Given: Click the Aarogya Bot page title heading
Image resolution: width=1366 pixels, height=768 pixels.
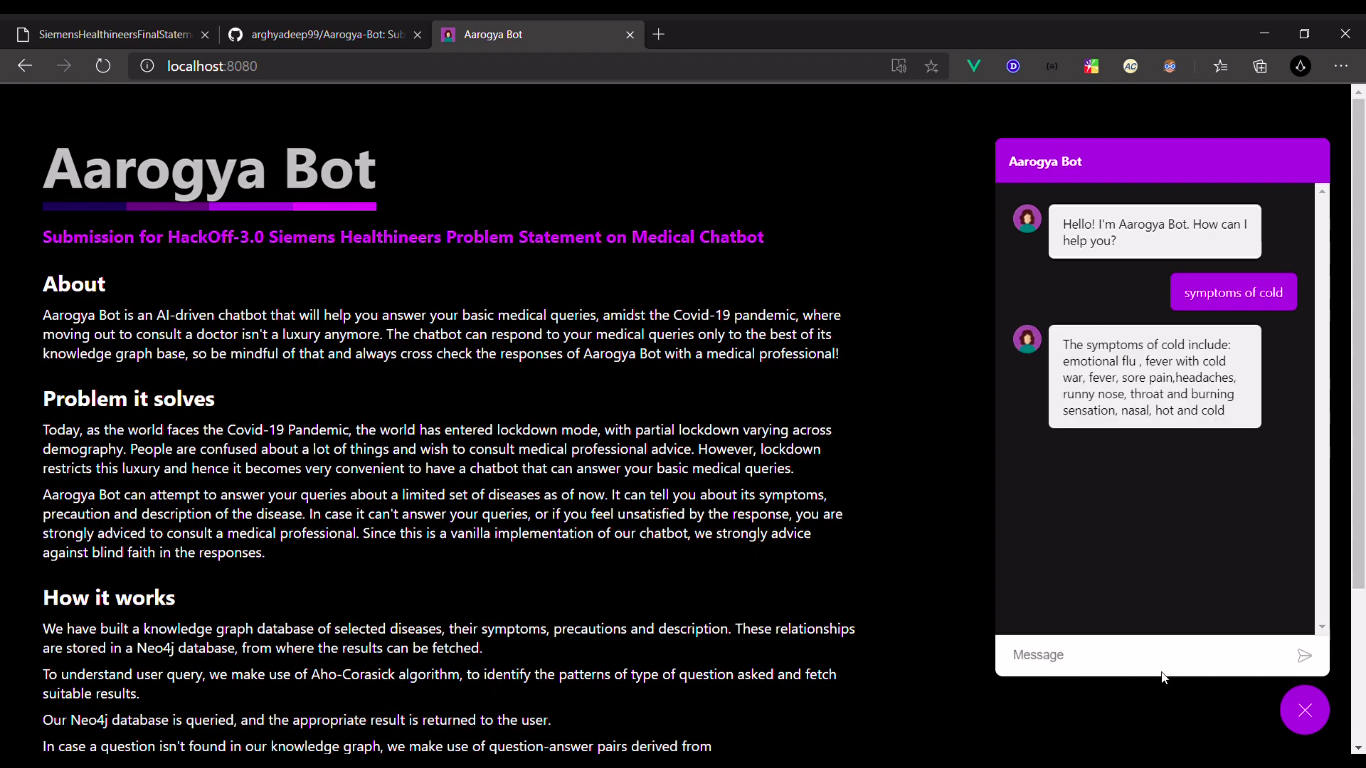Looking at the screenshot, I should pos(209,168).
